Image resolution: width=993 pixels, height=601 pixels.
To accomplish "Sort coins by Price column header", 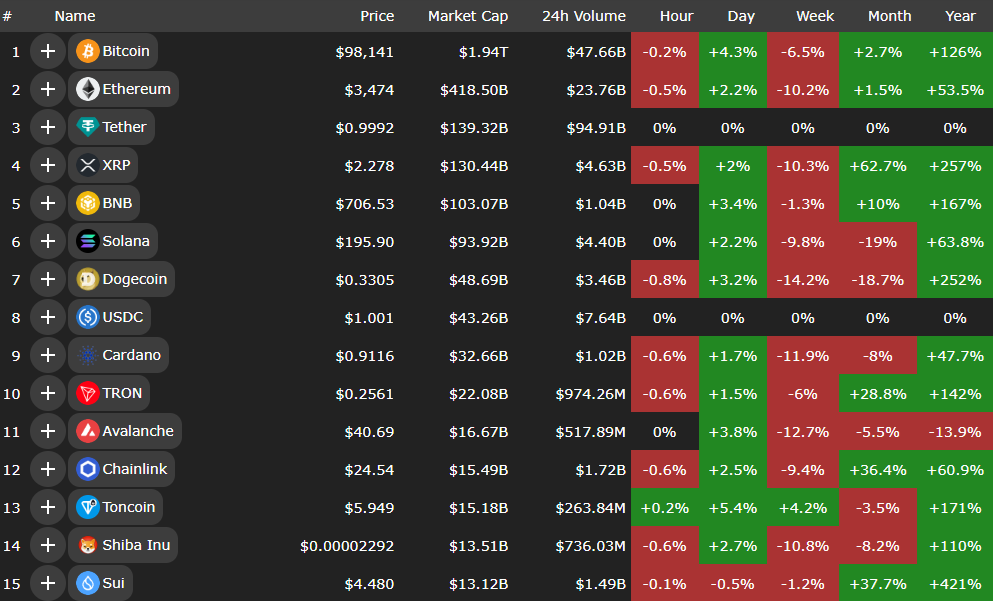I will coord(377,16).
